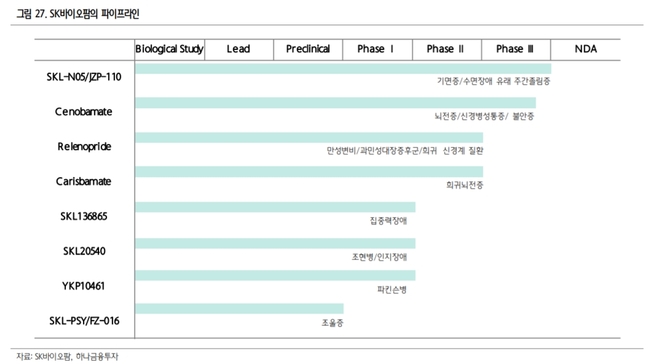This screenshot has height=364, width=650.
Task: Click the SKL-N05/JZP-110 row label
Action: click(84, 77)
